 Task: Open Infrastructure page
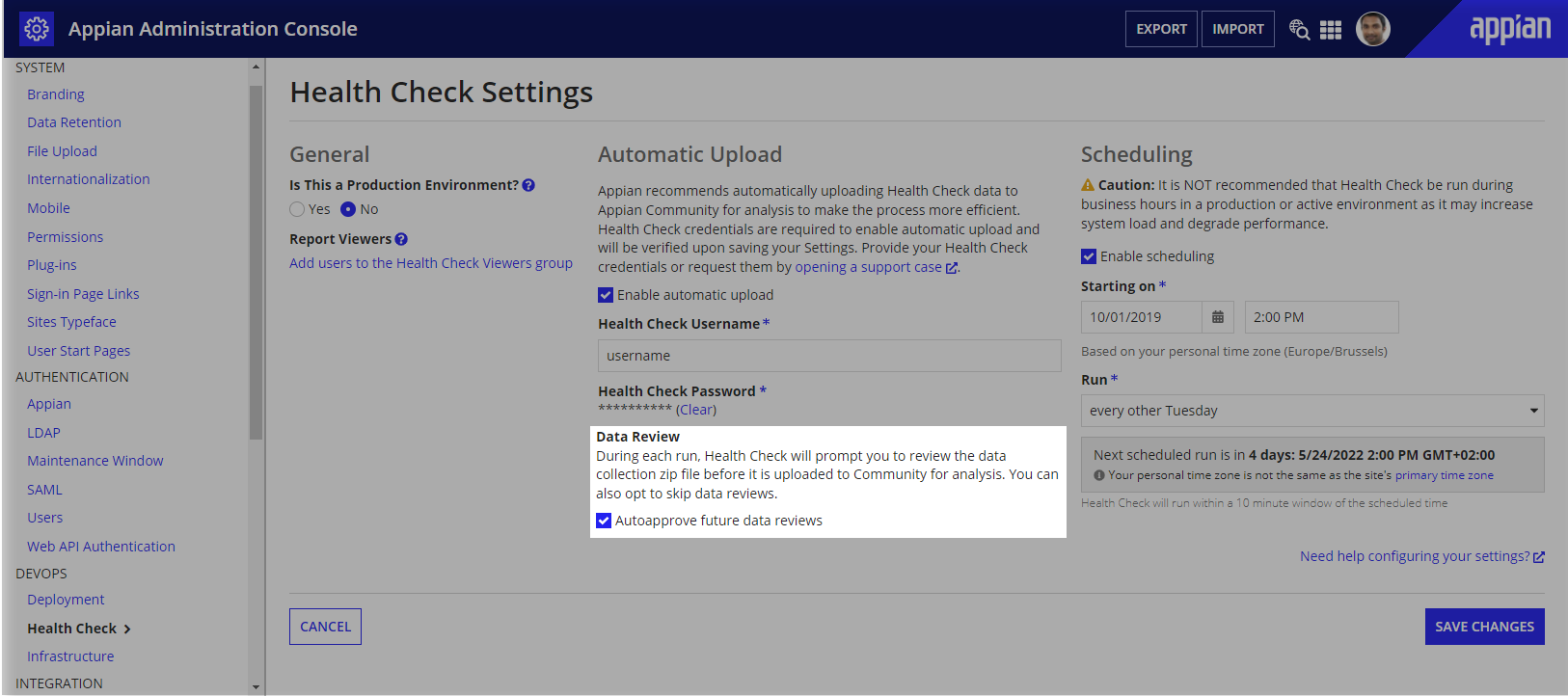70,656
